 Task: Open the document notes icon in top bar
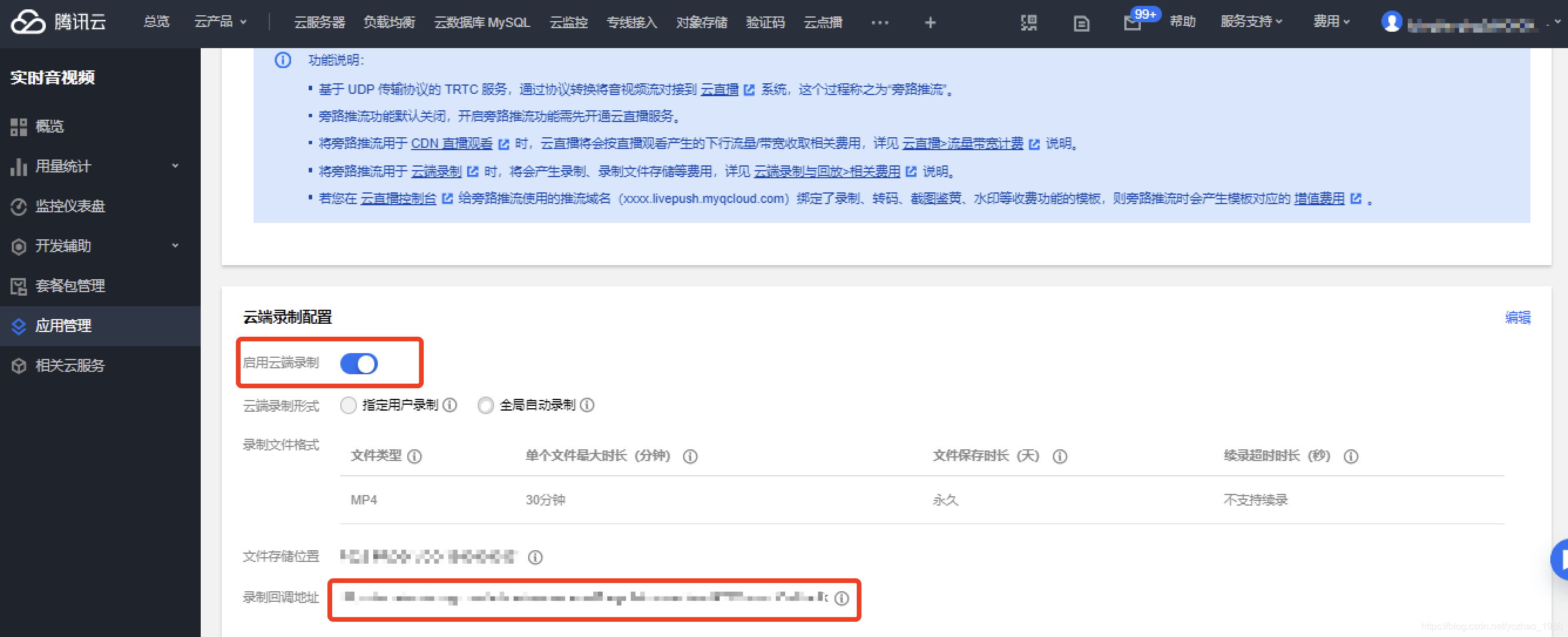click(1081, 23)
